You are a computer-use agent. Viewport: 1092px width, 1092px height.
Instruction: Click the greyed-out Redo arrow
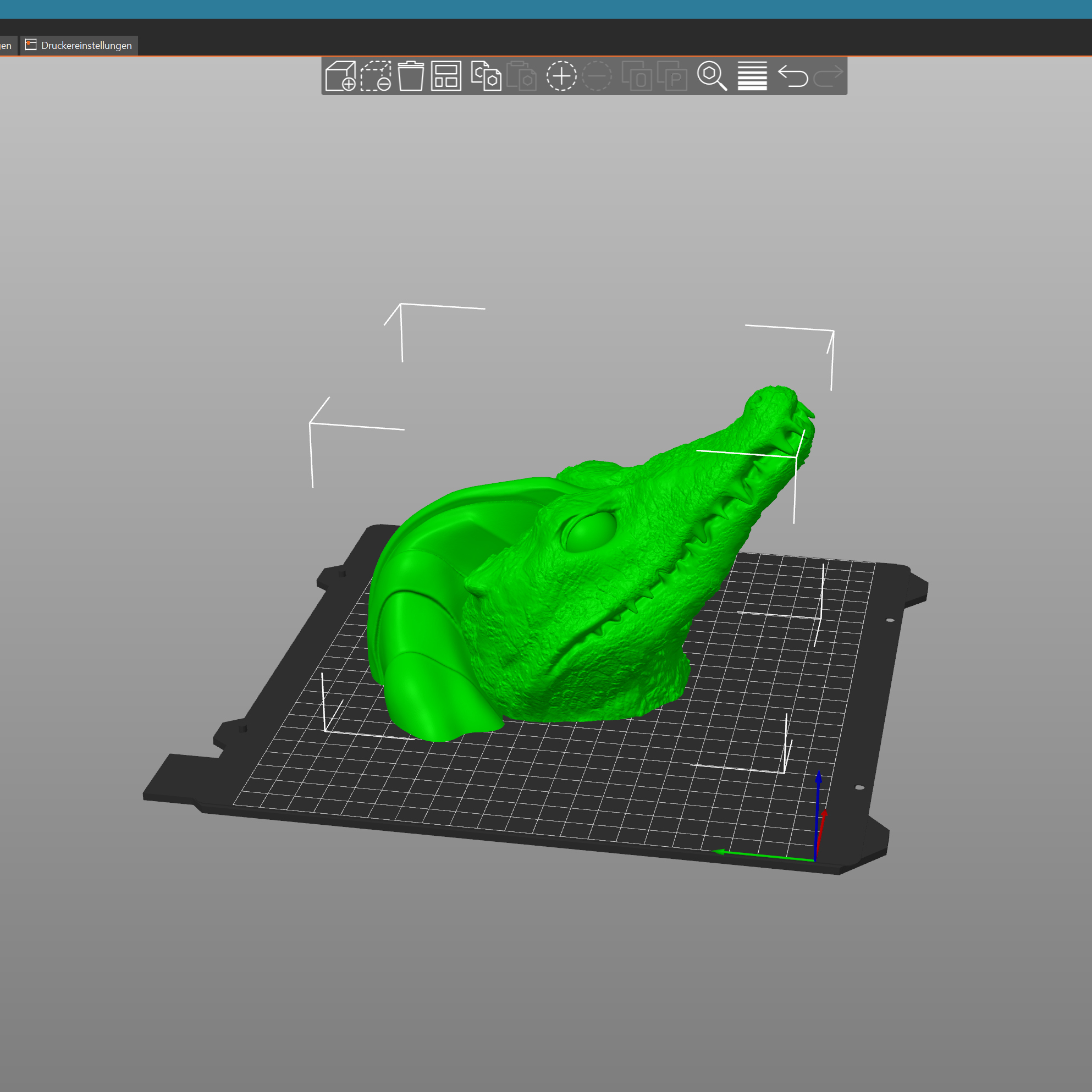click(x=828, y=76)
